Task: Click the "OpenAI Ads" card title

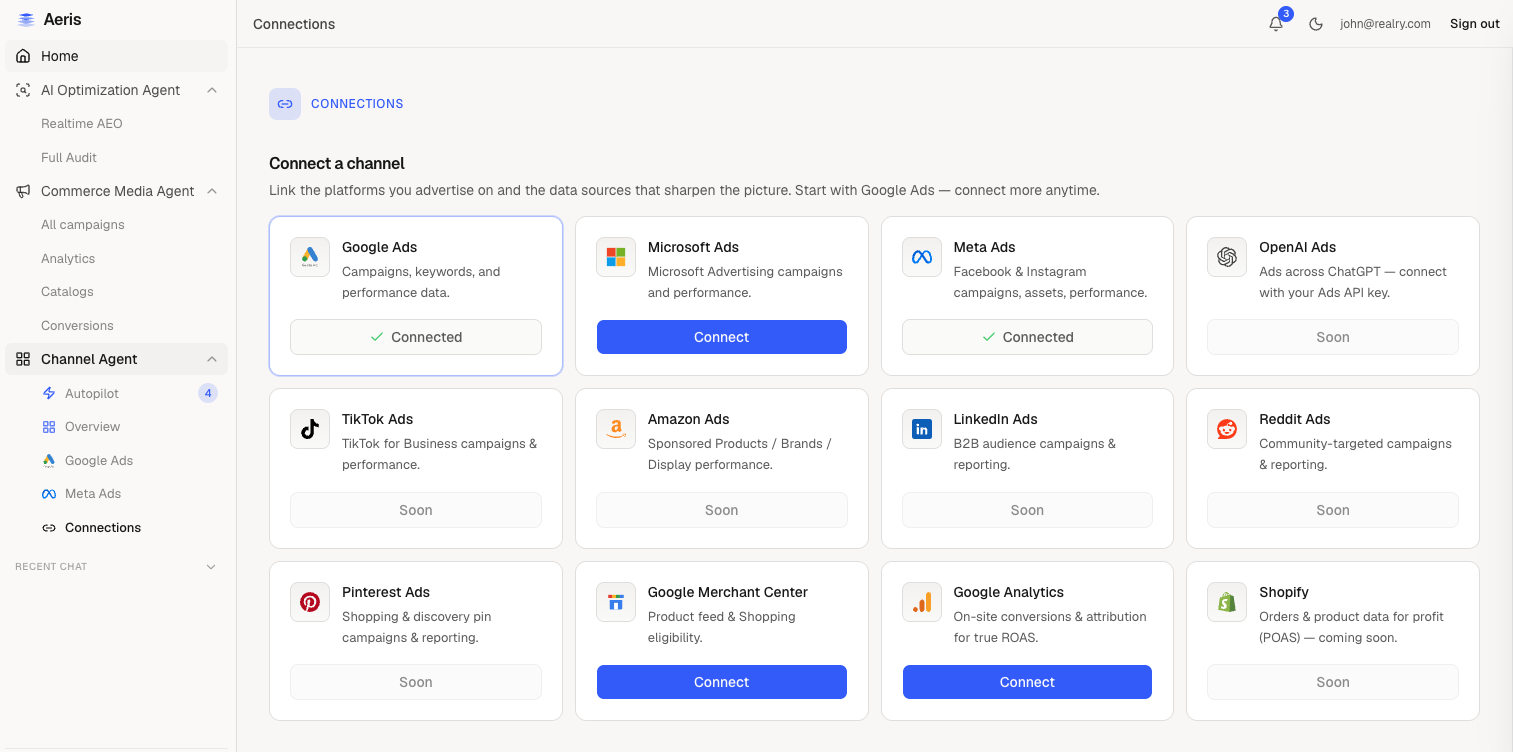Action: 1298,247
